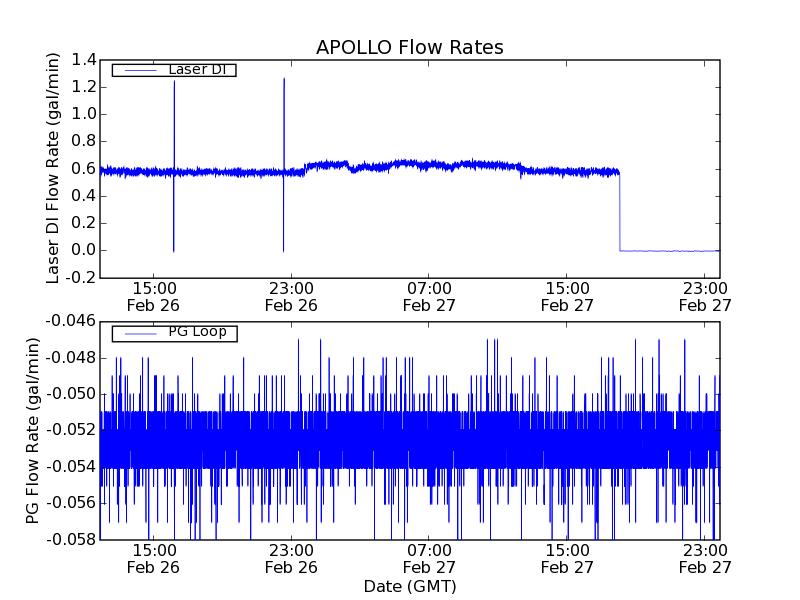Click the 0.6 y-axis tick label
Image resolution: width=800 pixels, height=600 pixels.
click(x=84, y=169)
